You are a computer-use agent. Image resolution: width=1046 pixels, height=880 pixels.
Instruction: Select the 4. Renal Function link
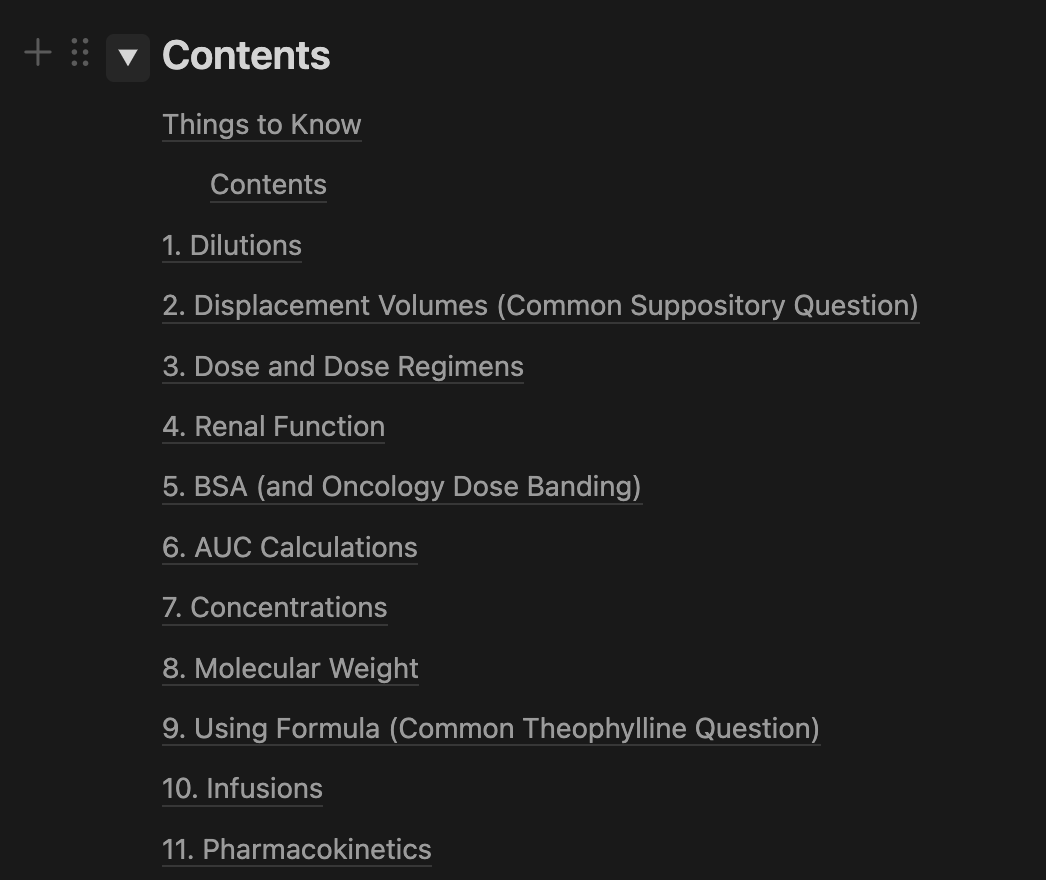pos(274,426)
